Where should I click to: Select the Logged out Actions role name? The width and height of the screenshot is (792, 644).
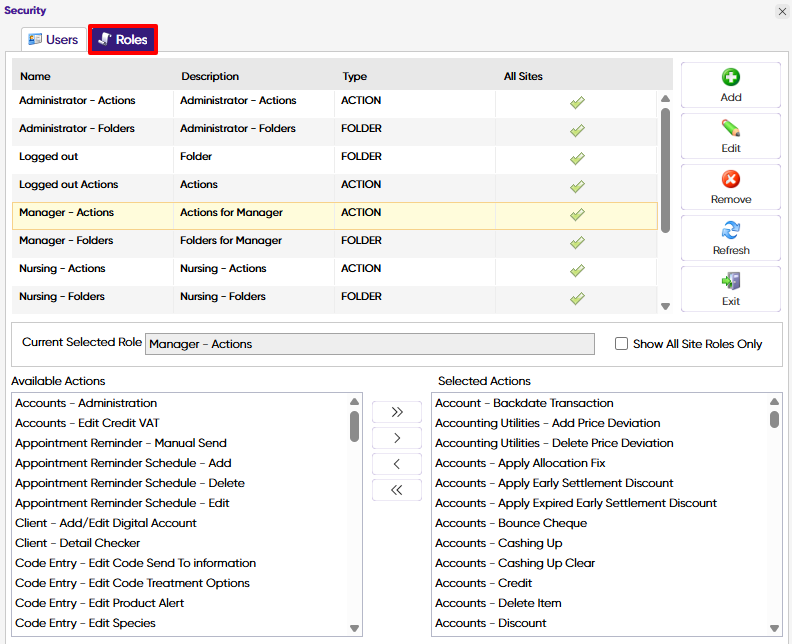69,184
